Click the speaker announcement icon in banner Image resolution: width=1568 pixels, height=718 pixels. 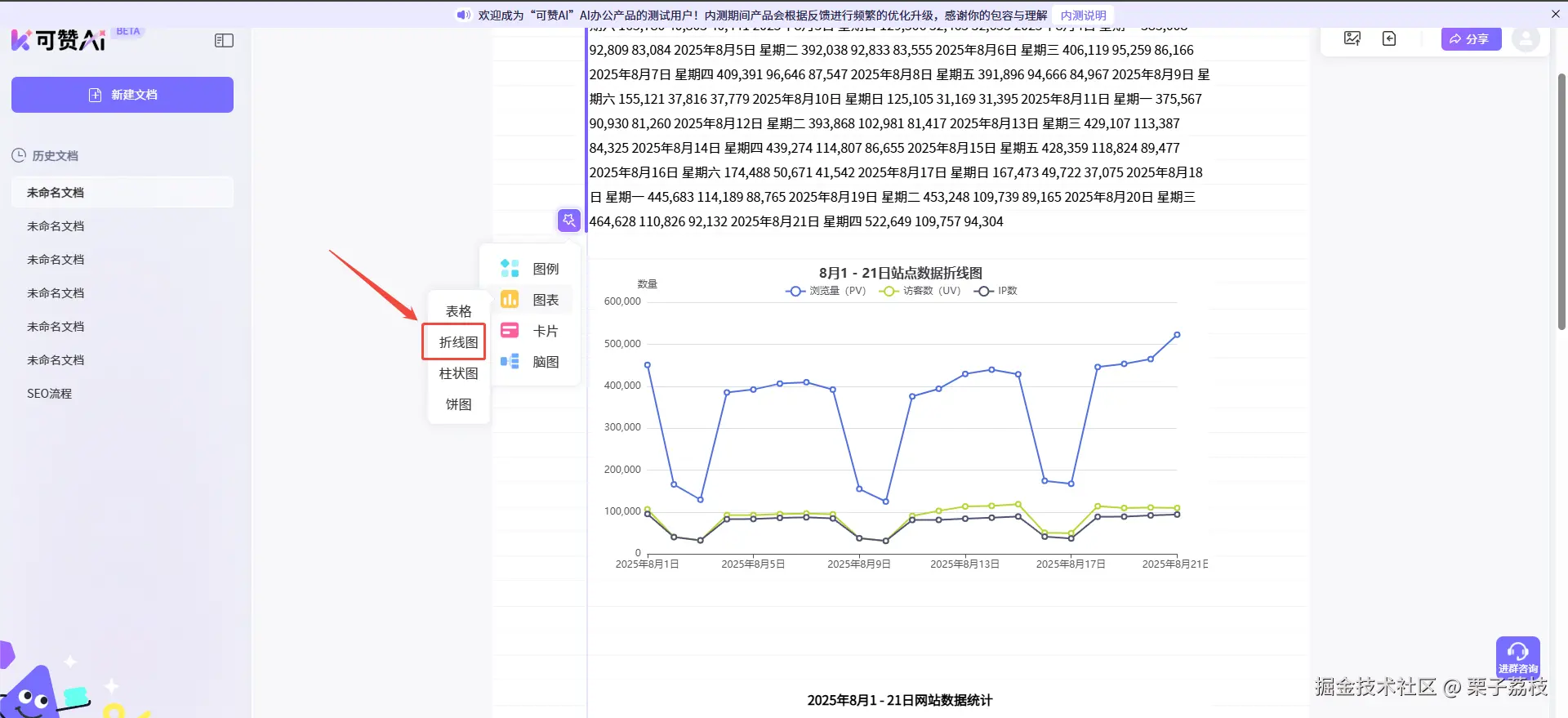coord(463,15)
